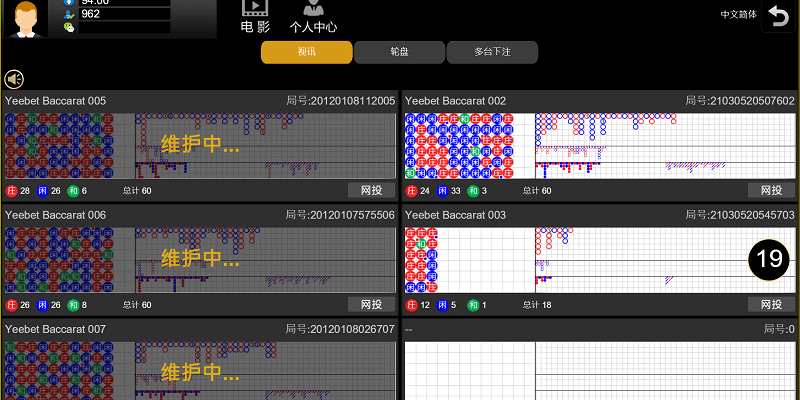Click 网投 for Yeebet Baccarat 002
The height and width of the screenshot is (400, 800).
771,190
